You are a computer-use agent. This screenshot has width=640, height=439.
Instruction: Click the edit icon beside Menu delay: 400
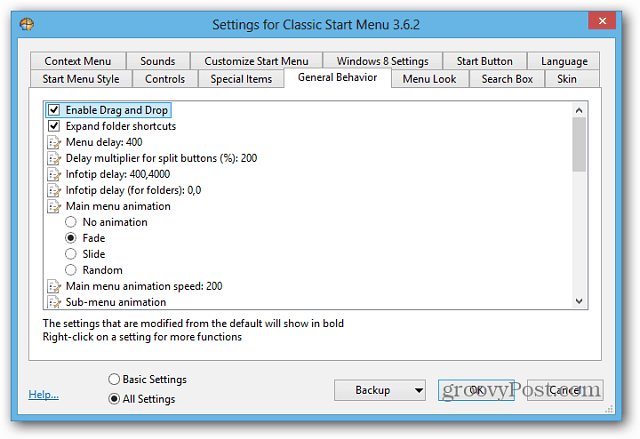54,142
